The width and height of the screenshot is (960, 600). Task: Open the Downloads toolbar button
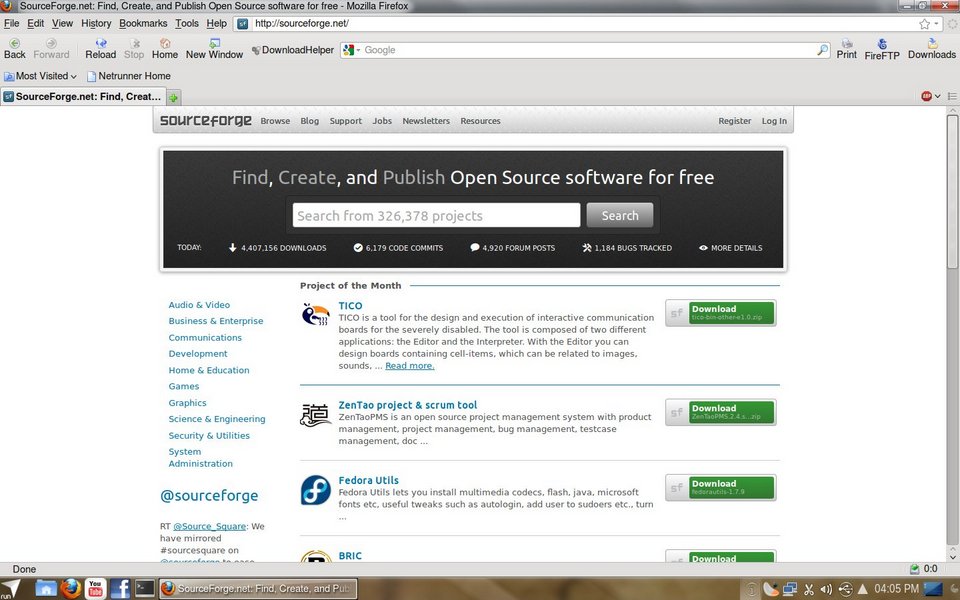[931, 49]
